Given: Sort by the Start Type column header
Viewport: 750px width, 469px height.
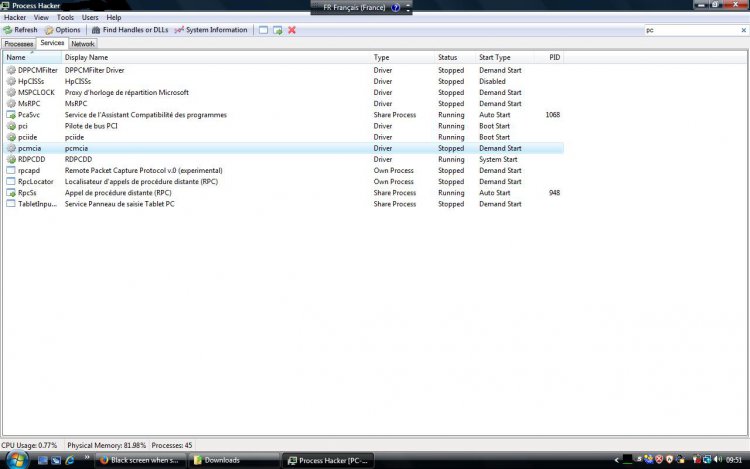Looking at the screenshot, I should pyautogui.click(x=505, y=57).
